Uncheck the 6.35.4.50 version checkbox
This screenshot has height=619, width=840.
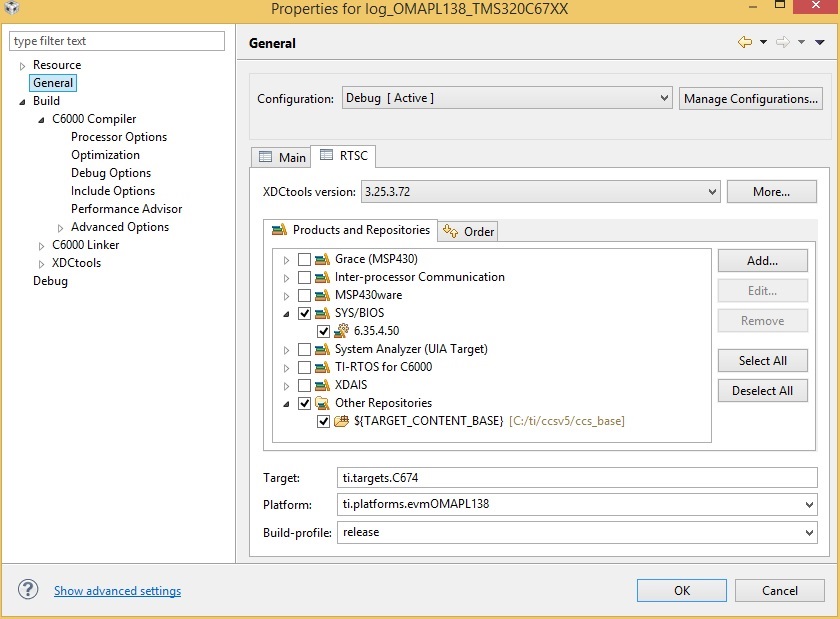tap(323, 331)
